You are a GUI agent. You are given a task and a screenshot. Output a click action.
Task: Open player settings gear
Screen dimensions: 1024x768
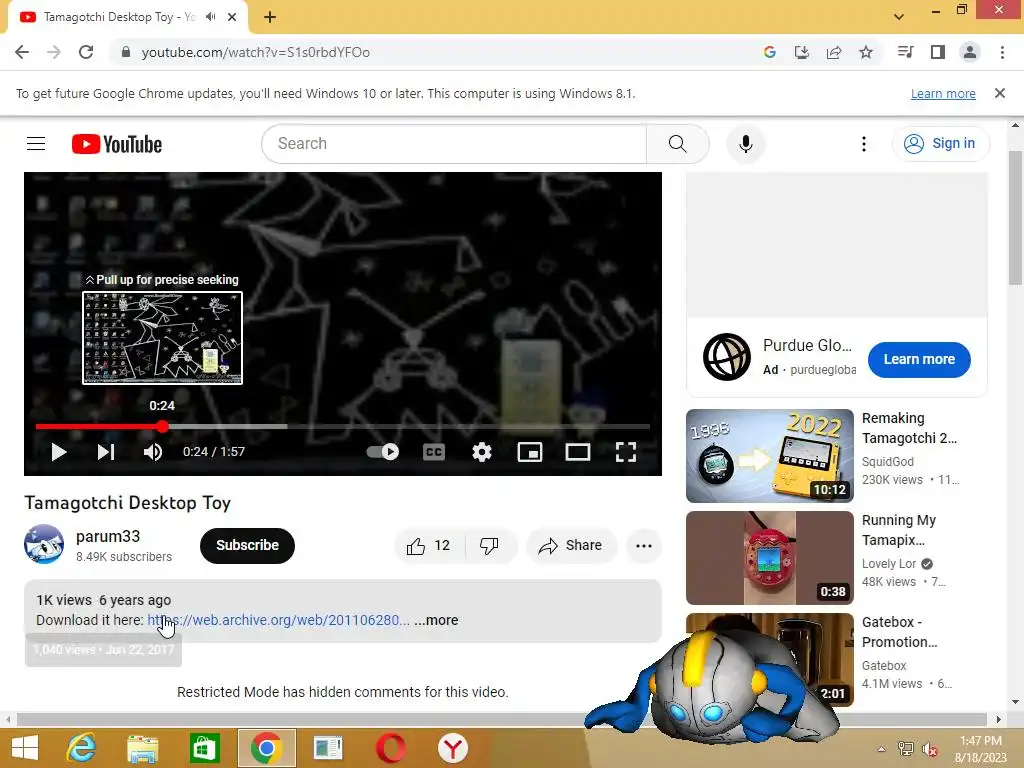482,452
